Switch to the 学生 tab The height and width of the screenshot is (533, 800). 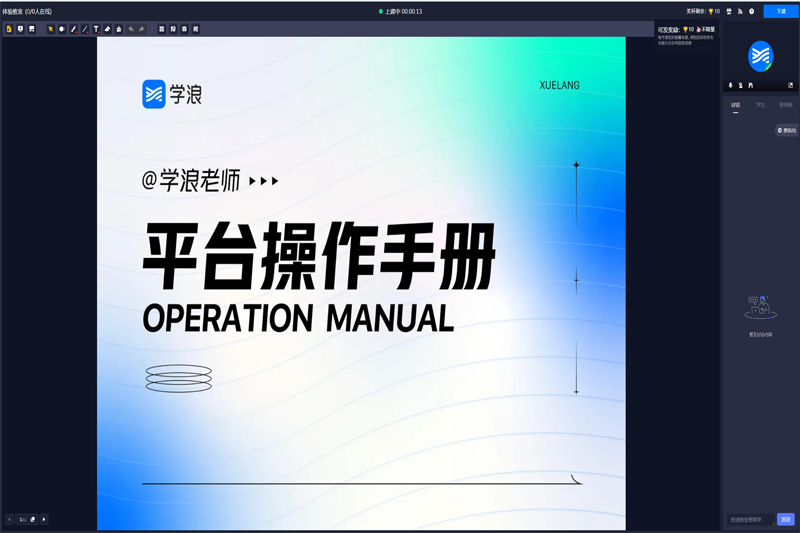[x=760, y=104]
